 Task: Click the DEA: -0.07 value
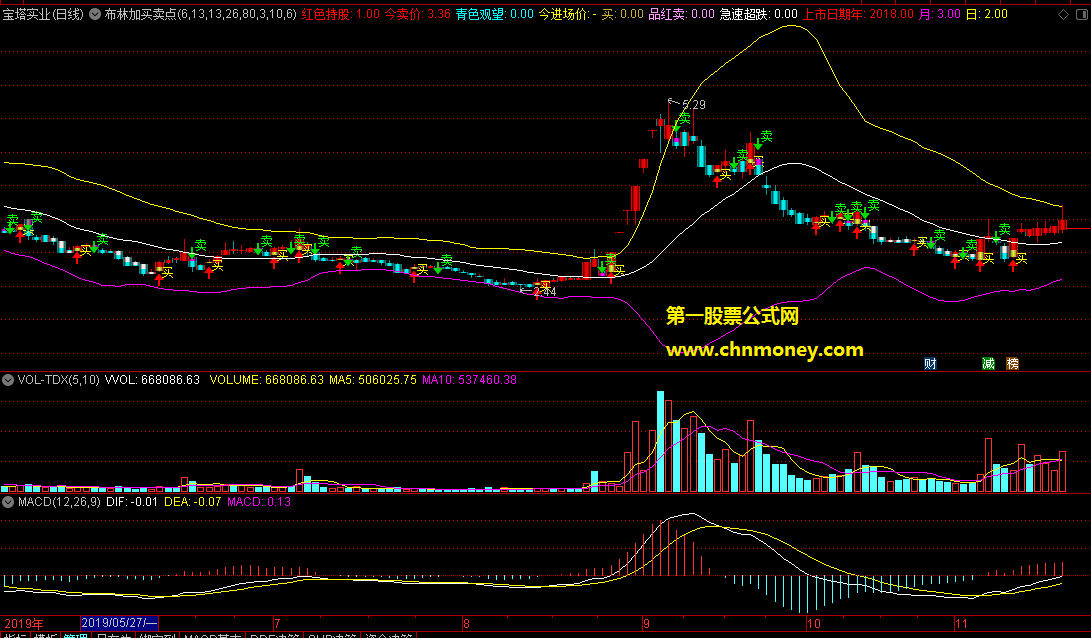pyautogui.click(x=193, y=502)
